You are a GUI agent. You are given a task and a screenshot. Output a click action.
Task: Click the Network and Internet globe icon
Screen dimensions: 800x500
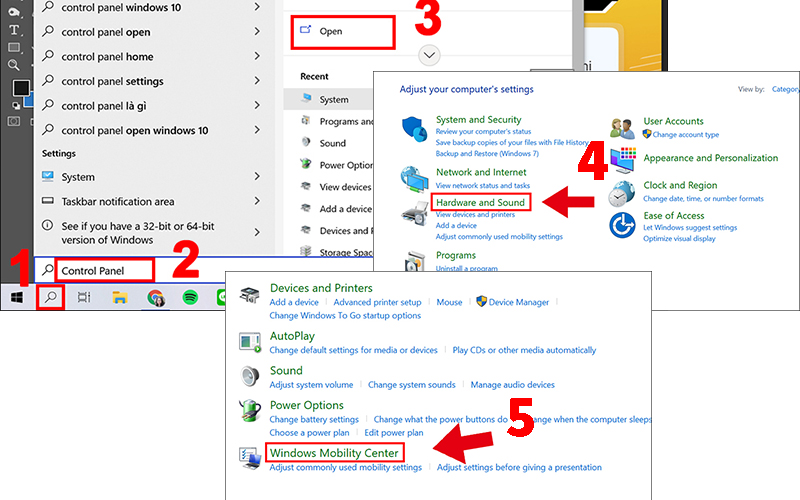pos(414,180)
